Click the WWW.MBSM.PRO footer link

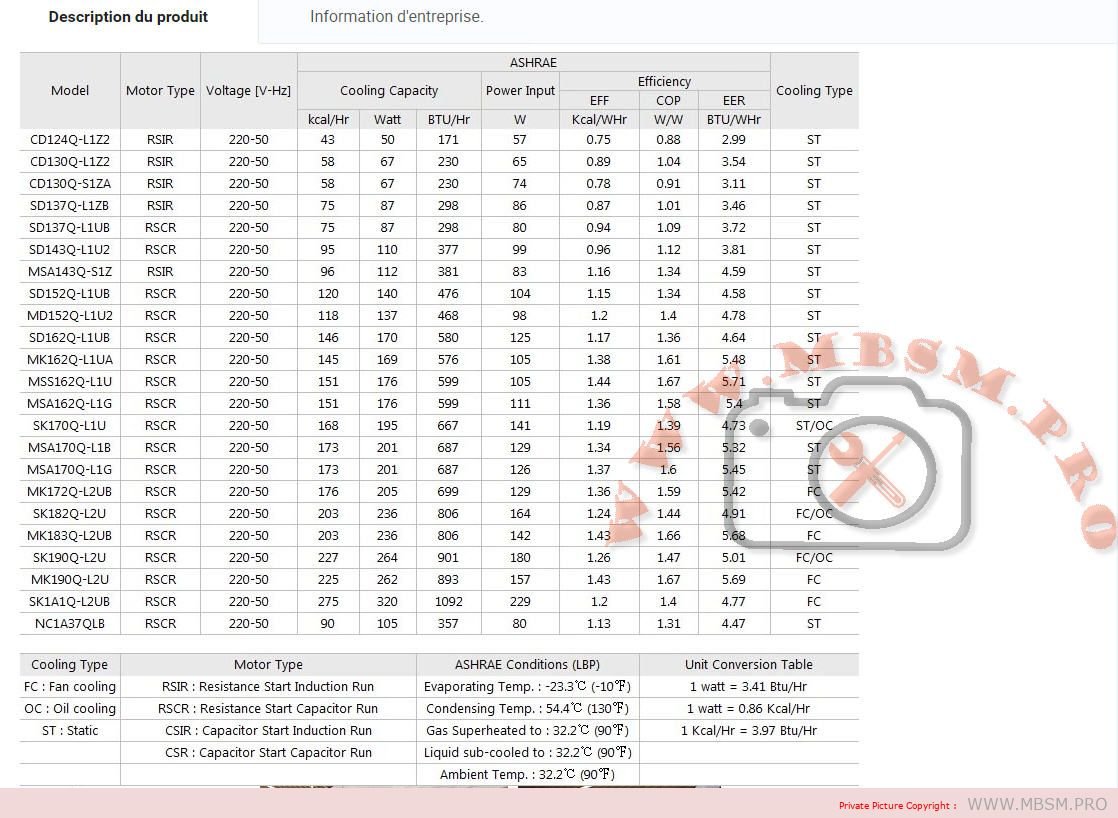point(1037,804)
